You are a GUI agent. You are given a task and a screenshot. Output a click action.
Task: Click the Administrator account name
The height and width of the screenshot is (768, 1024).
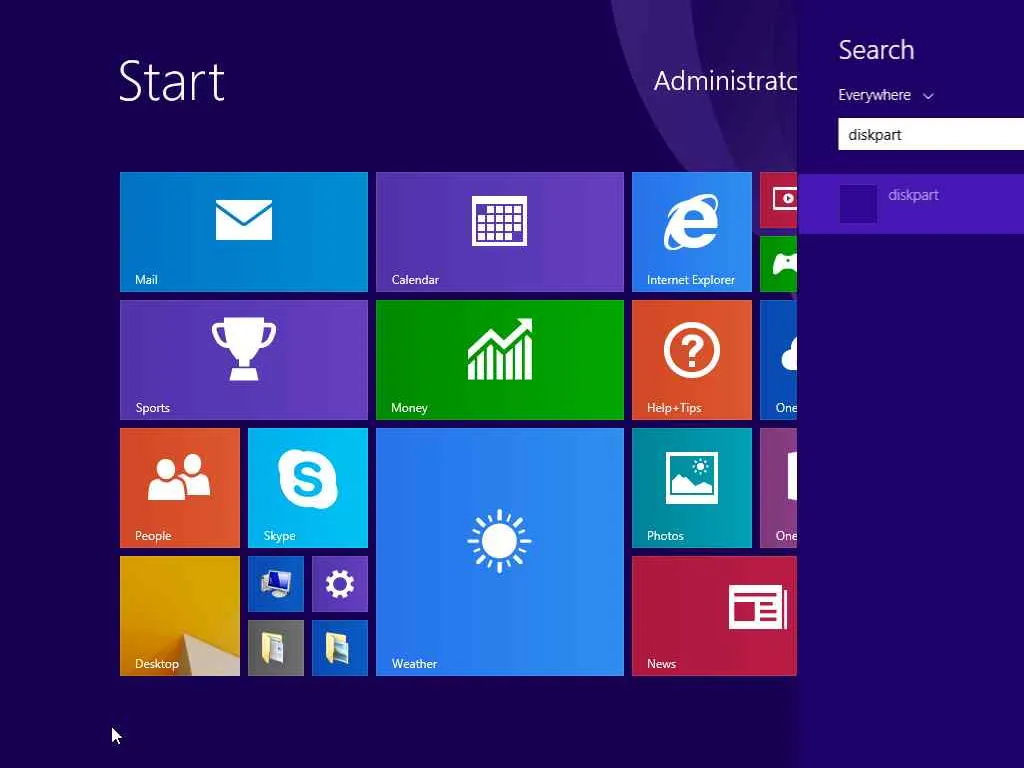pos(725,81)
